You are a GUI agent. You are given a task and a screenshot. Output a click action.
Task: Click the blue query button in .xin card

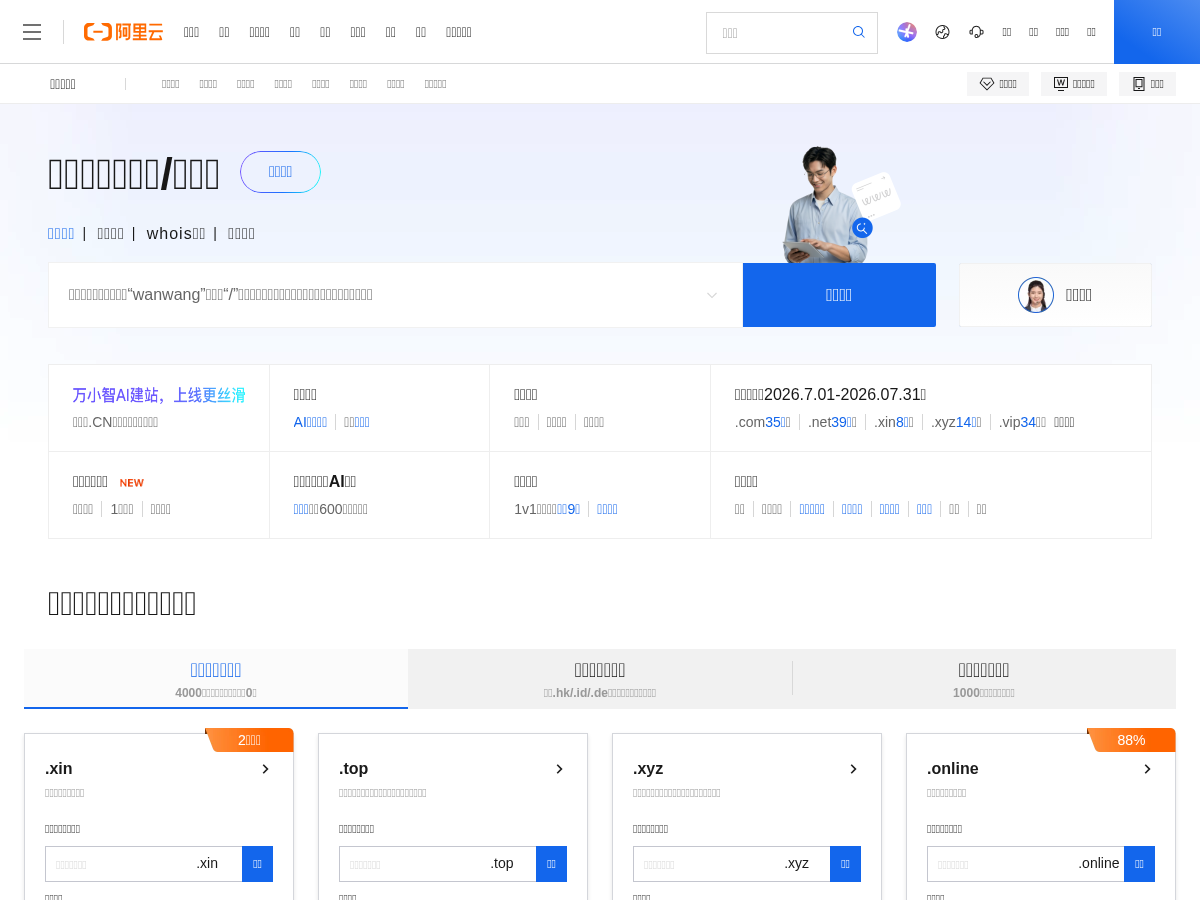pyautogui.click(x=257, y=864)
